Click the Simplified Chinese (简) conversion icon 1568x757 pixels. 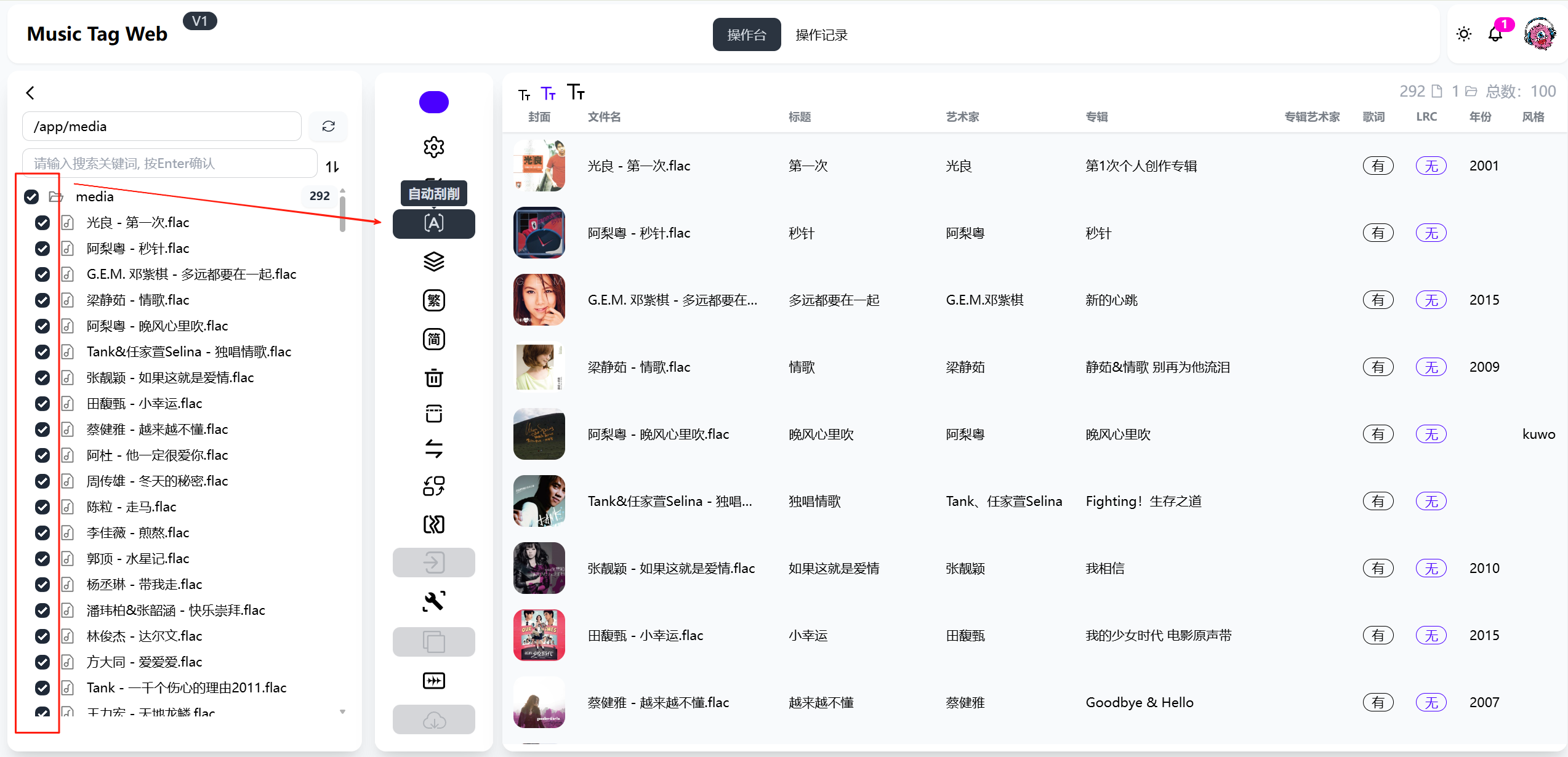433,339
